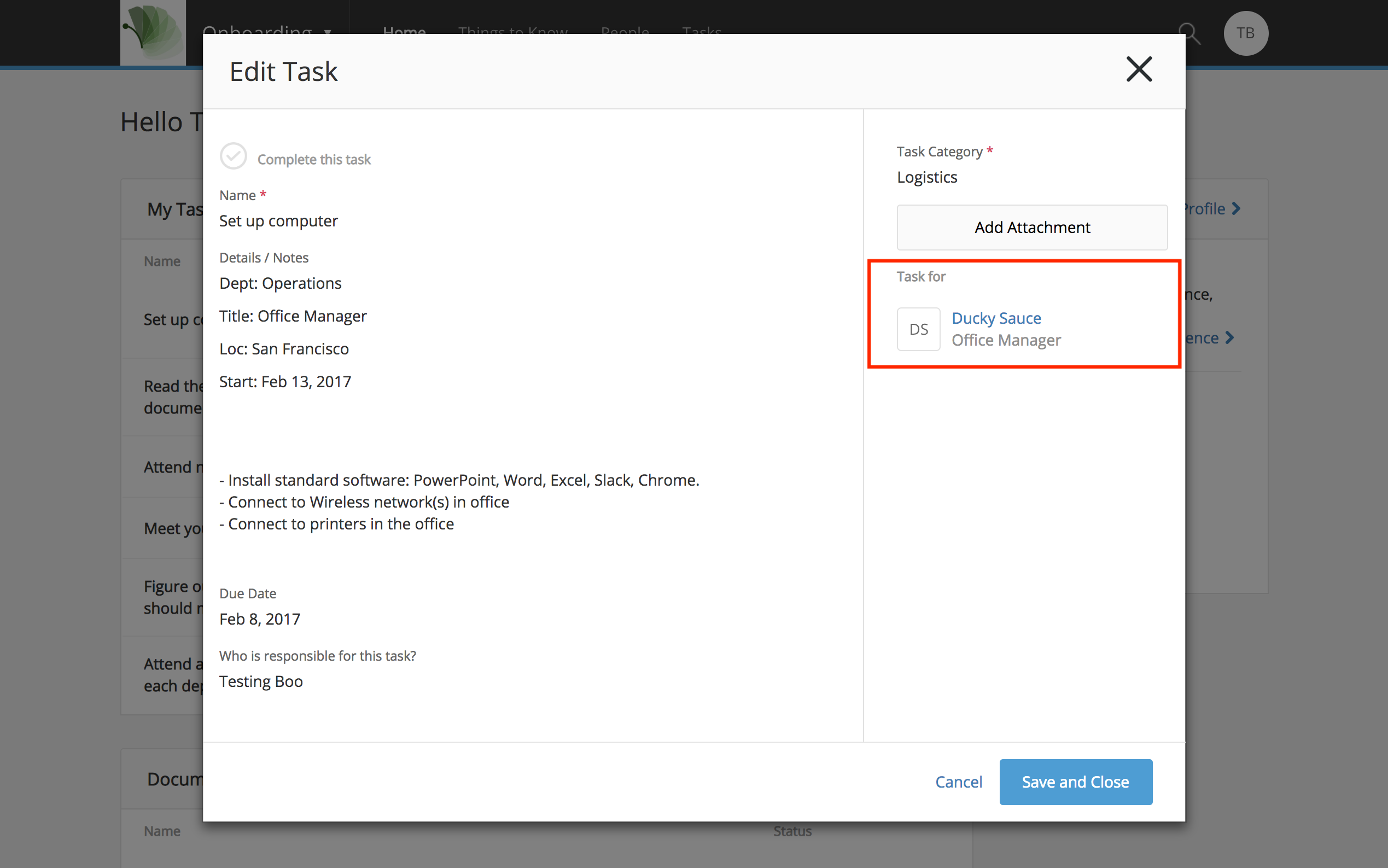Click into the Details / Notes text area
Image resolution: width=1388 pixels, height=868 pixels.
[x=459, y=403]
